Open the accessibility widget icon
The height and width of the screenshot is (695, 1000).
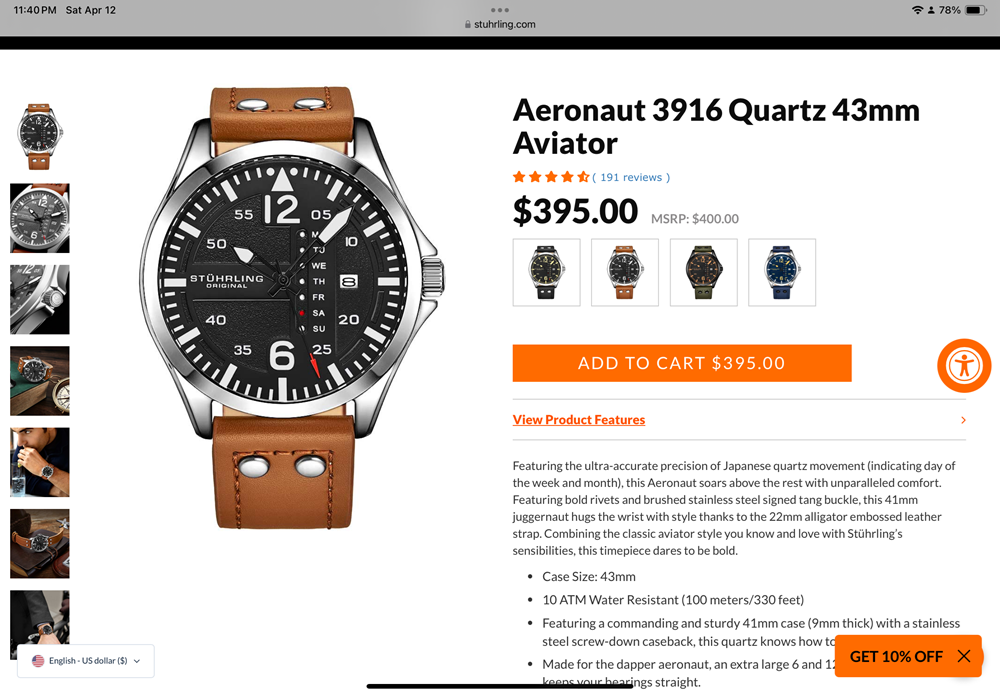coord(964,365)
